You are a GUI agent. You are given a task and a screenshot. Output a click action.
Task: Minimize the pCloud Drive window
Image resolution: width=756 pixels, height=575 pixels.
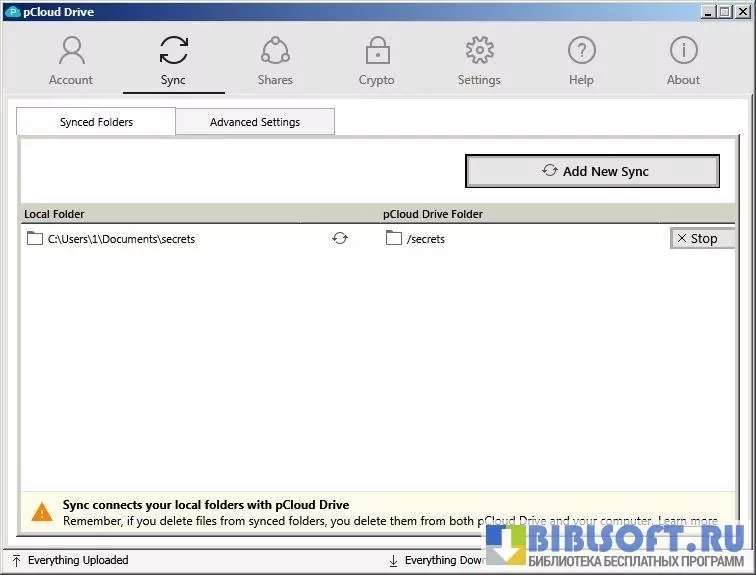point(706,11)
